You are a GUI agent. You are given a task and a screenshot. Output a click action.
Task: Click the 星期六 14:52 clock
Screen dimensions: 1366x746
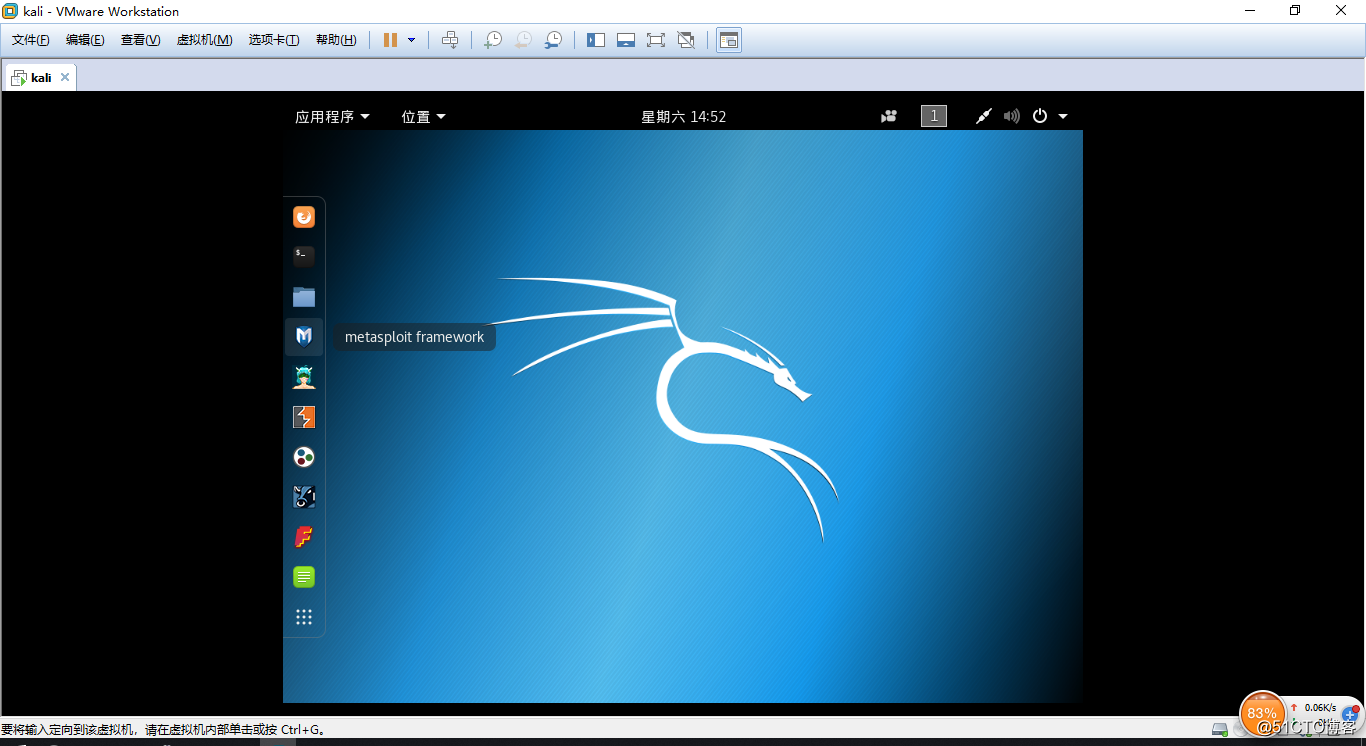683,117
